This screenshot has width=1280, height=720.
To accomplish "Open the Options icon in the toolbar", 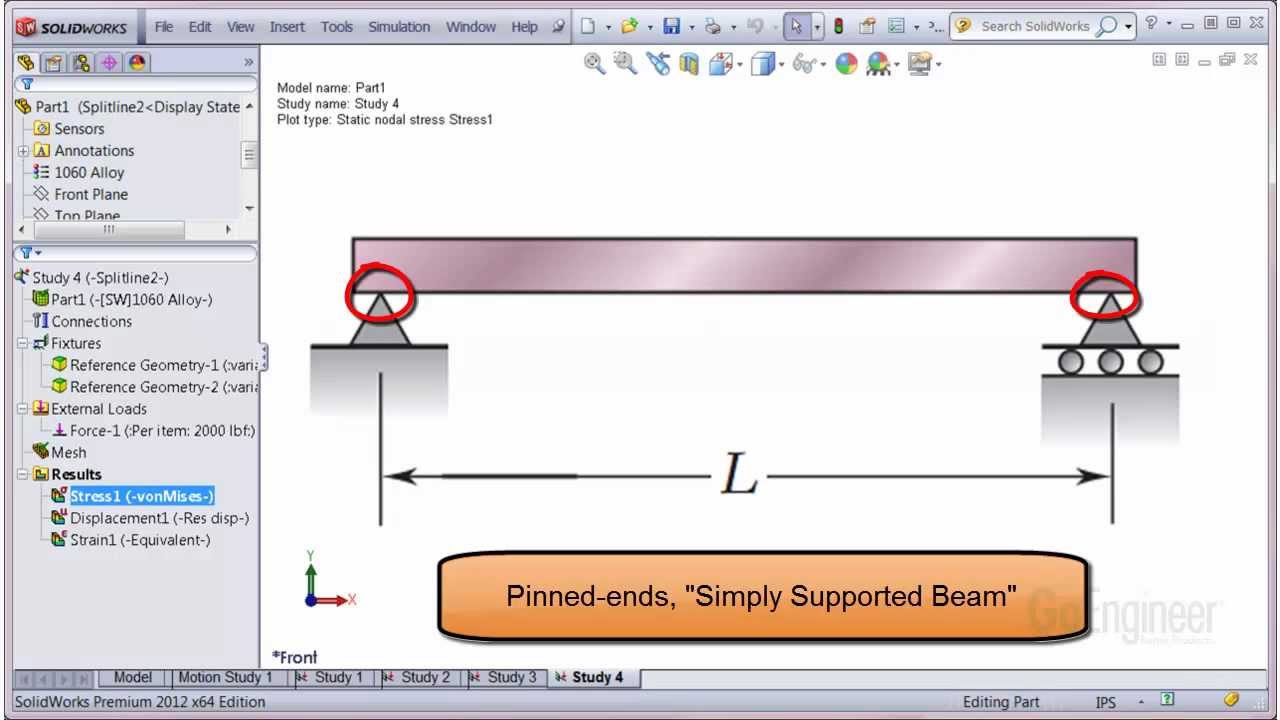I will click(896, 26).
